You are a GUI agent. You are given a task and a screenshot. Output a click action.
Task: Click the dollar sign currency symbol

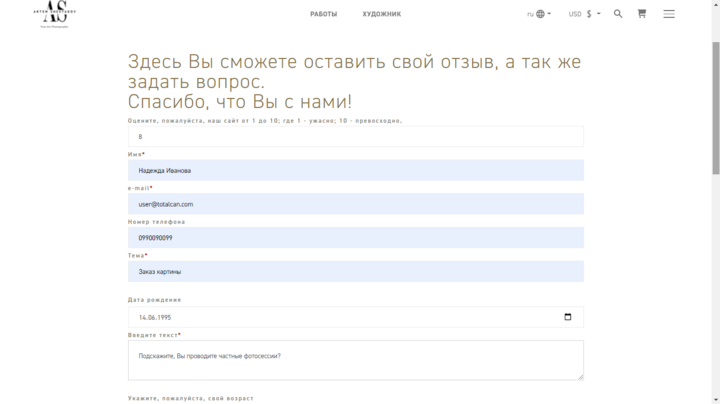pyautogui.click(x=589, y=14)
